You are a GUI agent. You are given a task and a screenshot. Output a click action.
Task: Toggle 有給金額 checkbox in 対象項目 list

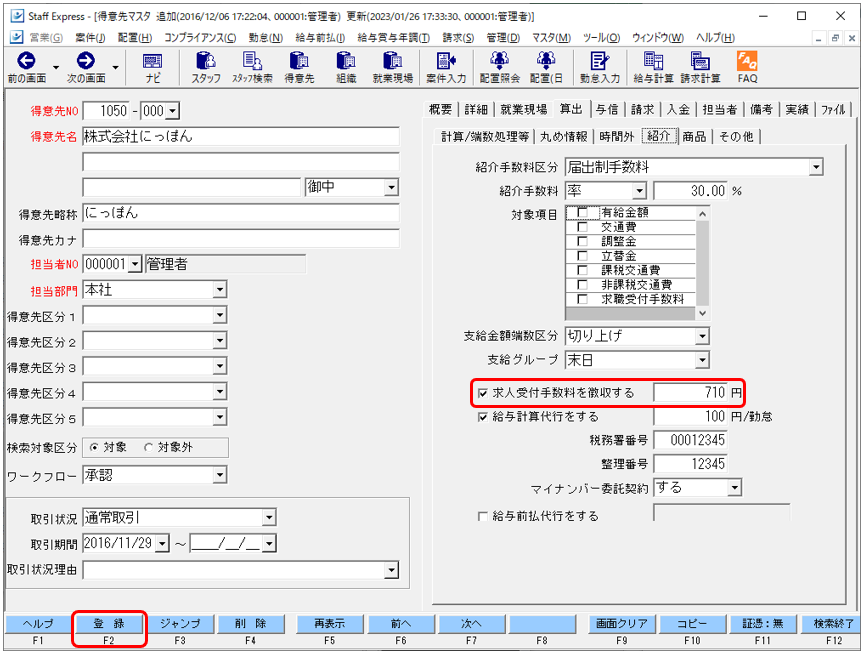click(582, 212)
